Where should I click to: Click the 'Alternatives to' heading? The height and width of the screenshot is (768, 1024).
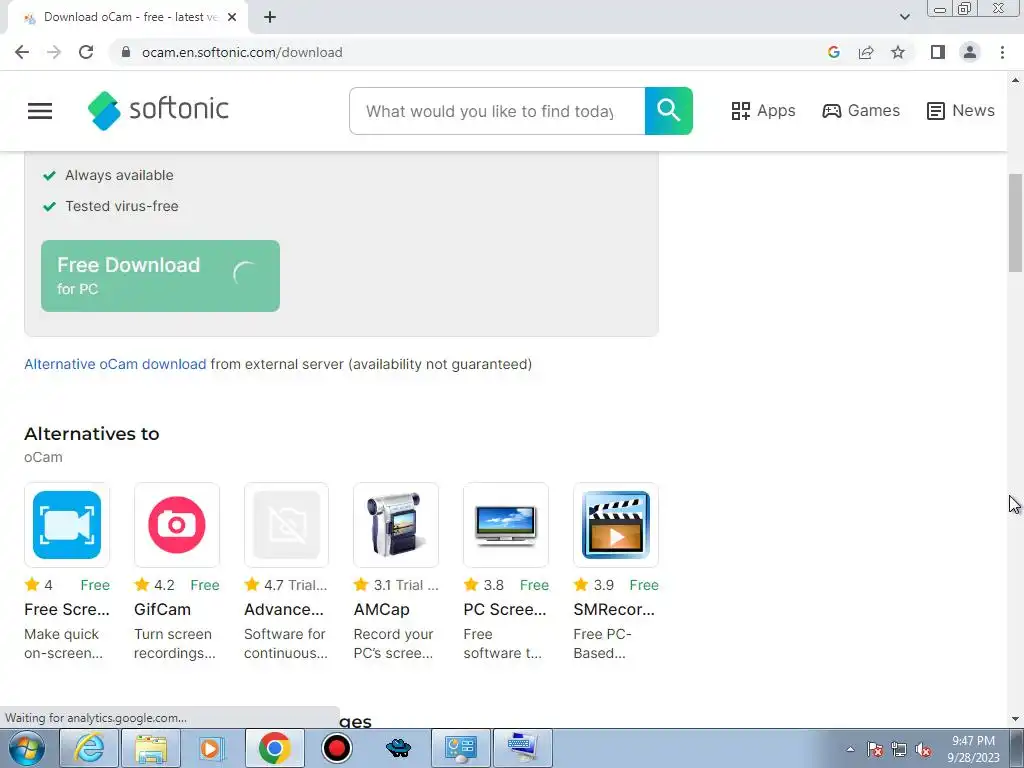pyautogui.click(x=91, y=434)
